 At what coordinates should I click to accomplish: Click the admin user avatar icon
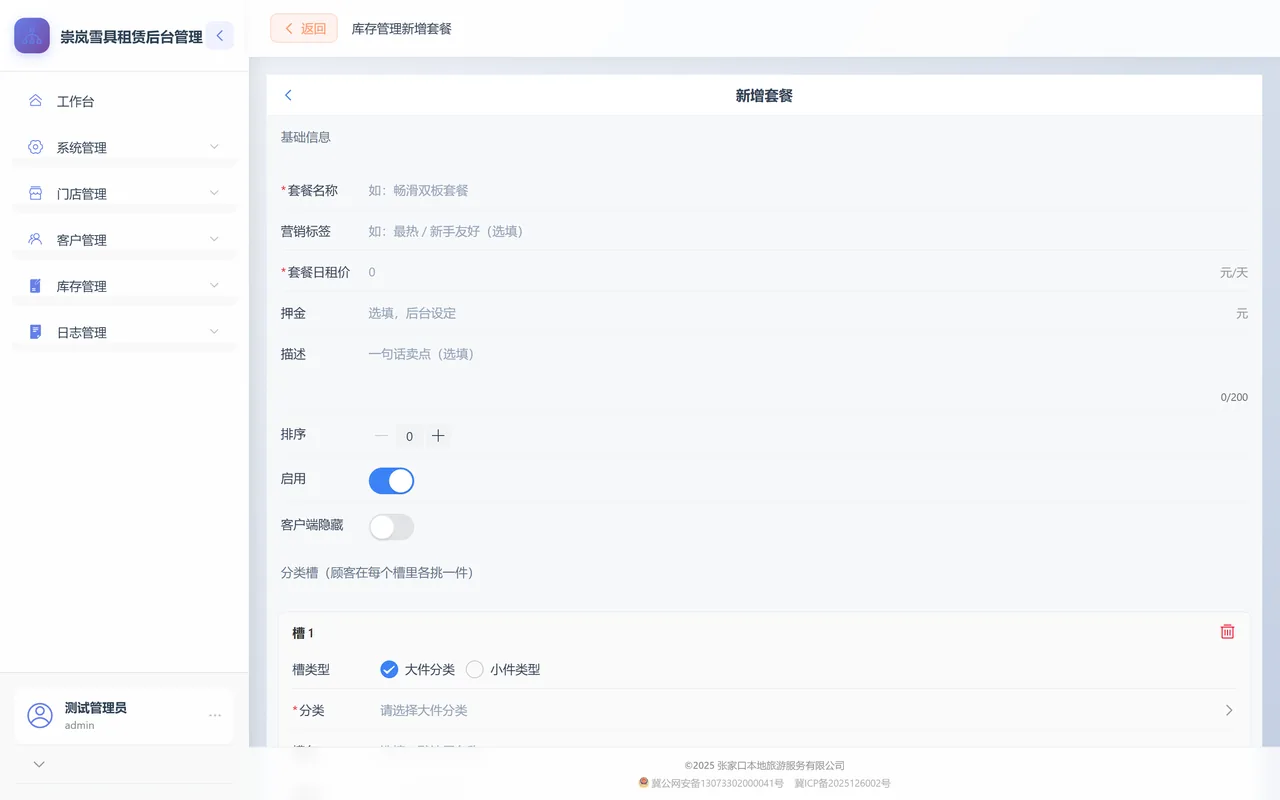(40, 715)
